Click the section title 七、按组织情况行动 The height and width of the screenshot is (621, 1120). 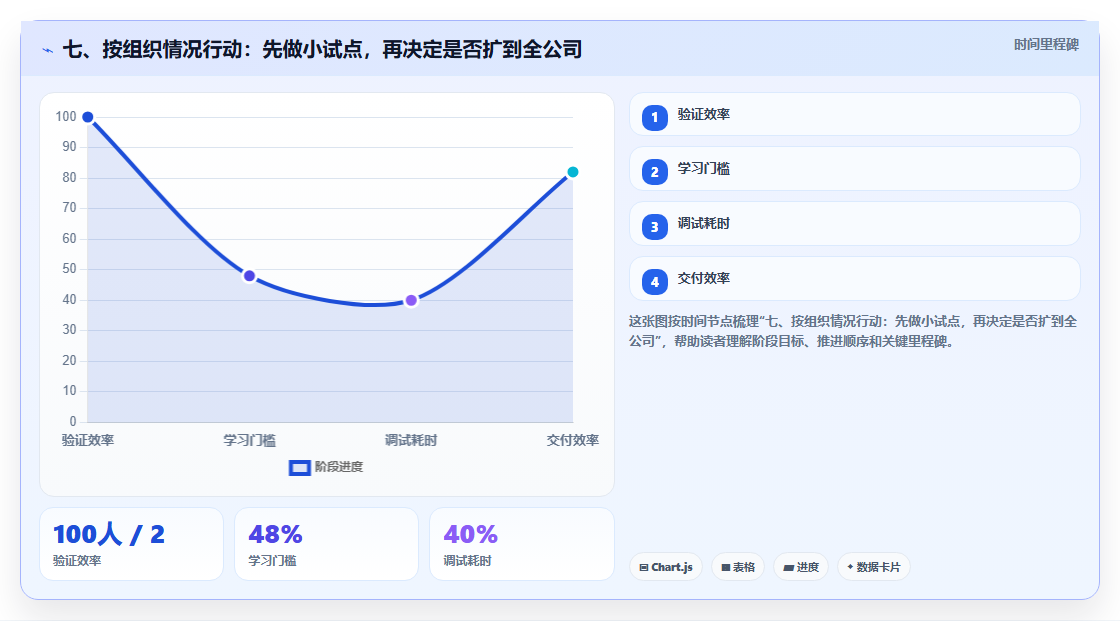click(322, 49)
